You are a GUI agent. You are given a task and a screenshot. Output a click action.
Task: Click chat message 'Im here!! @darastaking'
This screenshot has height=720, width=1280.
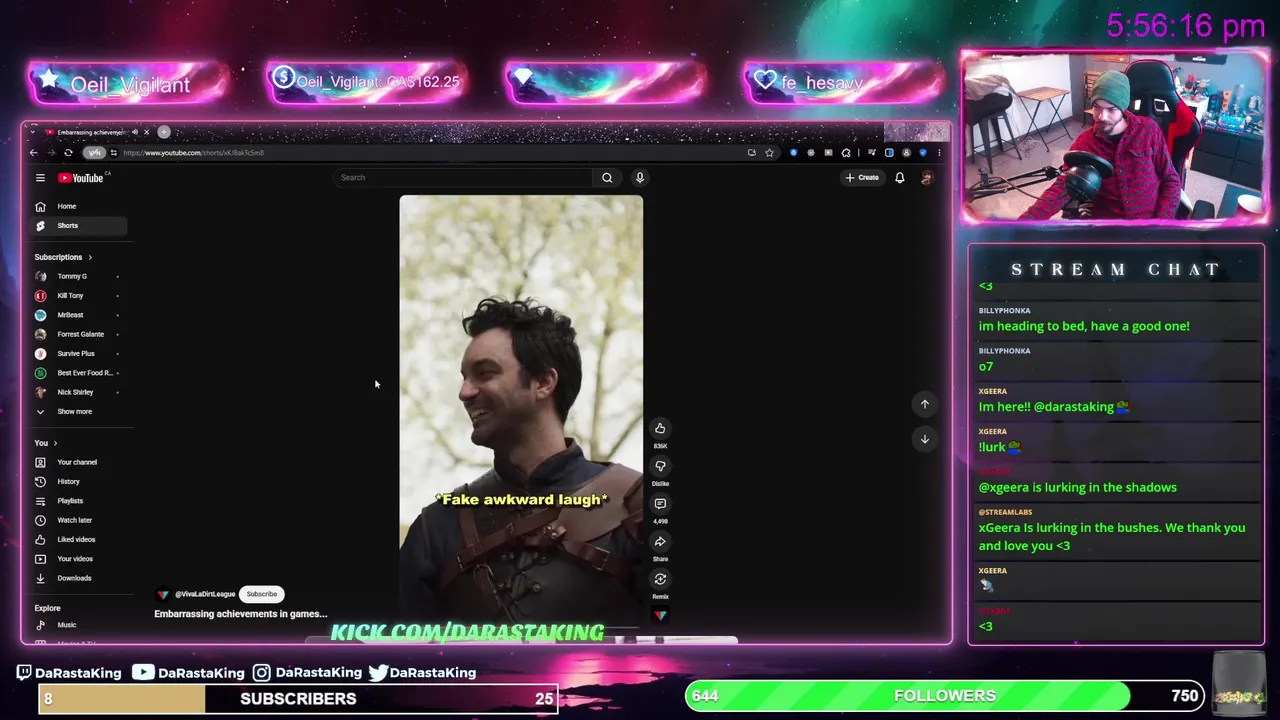click(x=1054, y=407)
